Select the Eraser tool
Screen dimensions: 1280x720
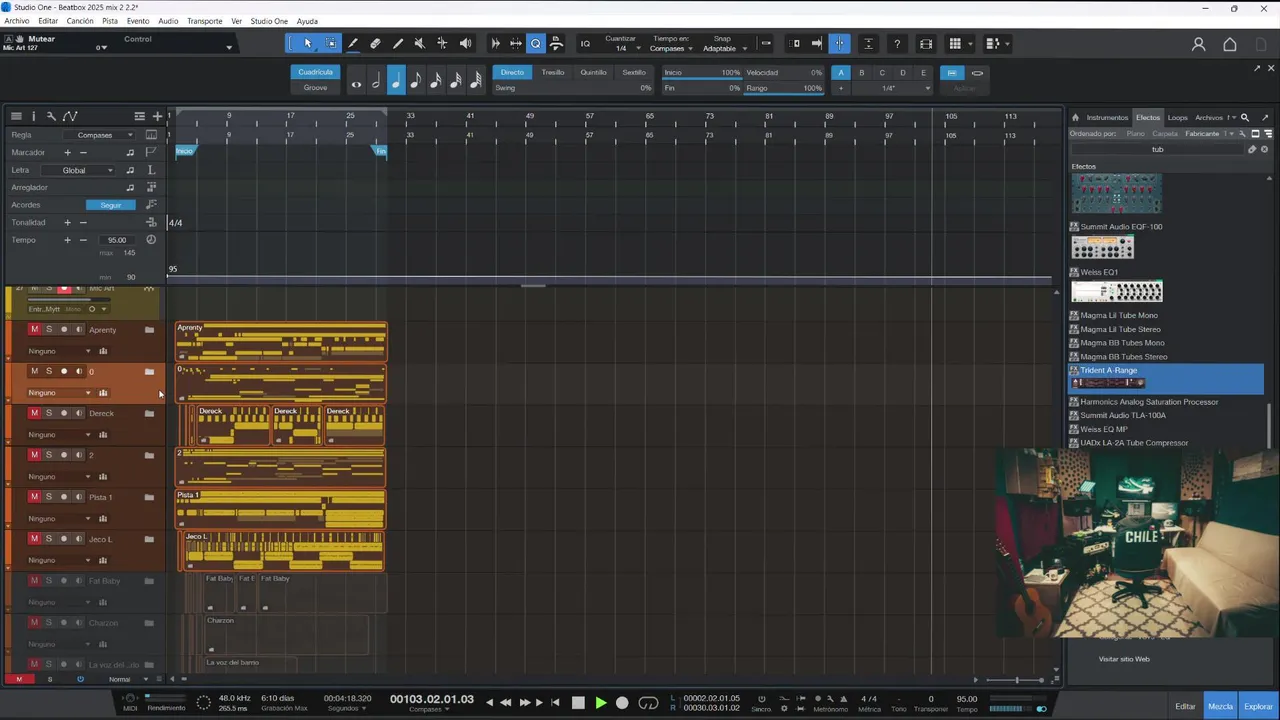tap(375, 43)
